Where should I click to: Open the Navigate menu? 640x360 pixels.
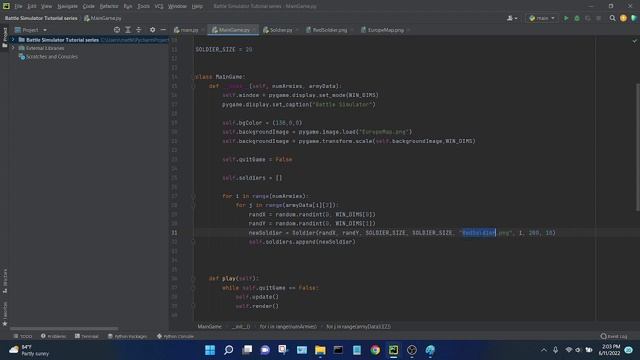[67, 7]
